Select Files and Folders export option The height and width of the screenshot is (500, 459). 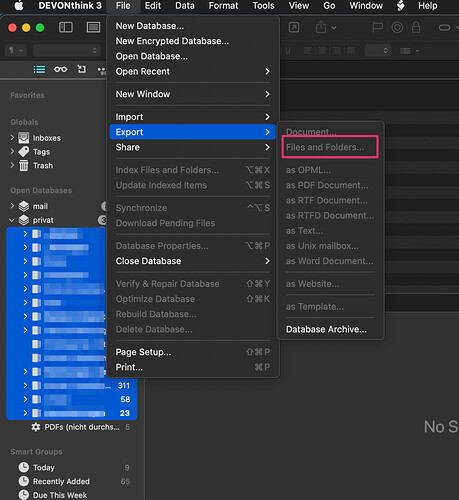click(x=325, y=147)
